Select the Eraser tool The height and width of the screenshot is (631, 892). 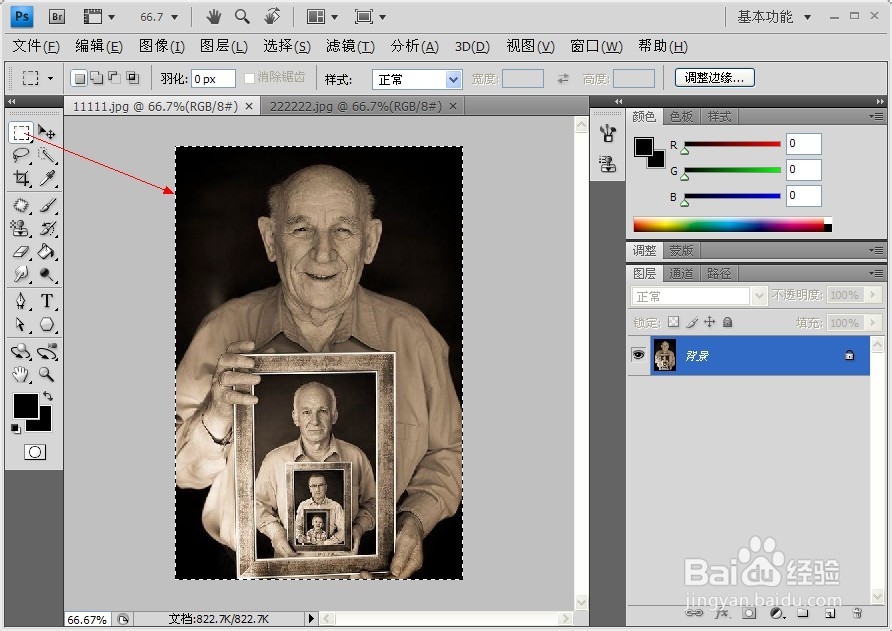pos(20,252)
